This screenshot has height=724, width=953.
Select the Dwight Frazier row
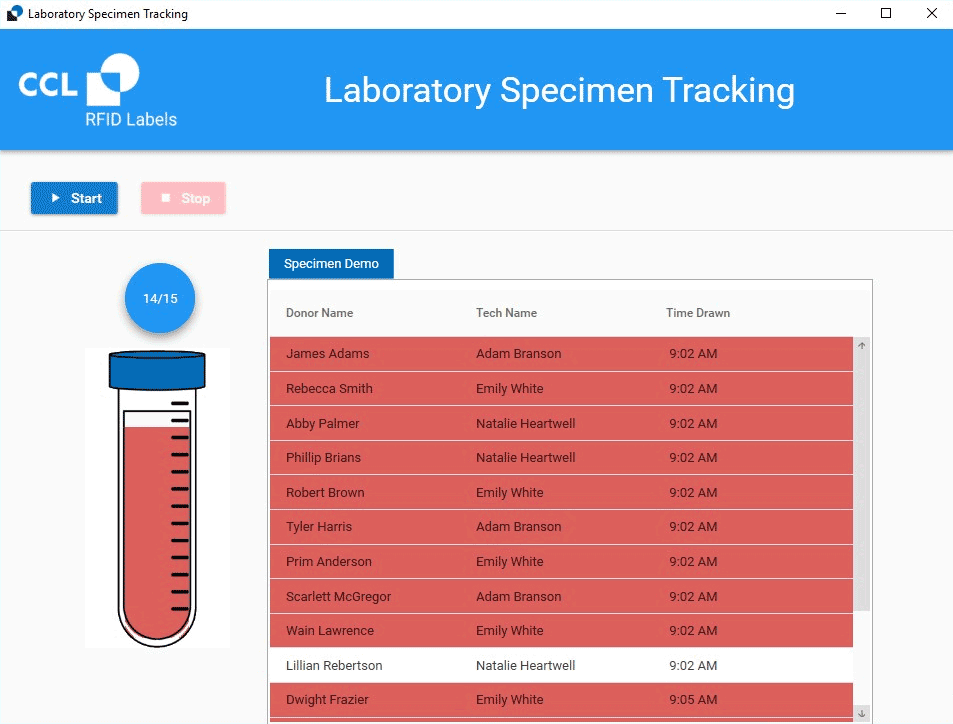(x=560, y=700)
